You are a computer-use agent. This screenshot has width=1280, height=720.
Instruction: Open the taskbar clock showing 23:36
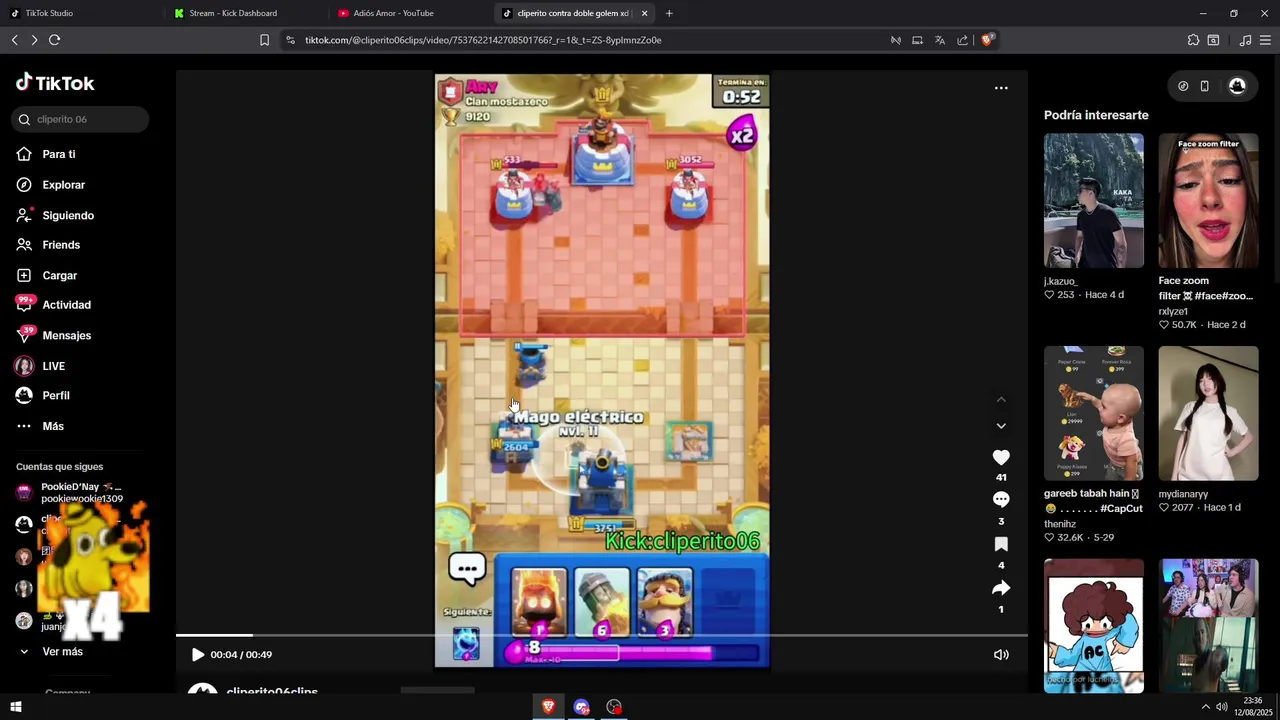[1253, 707]
